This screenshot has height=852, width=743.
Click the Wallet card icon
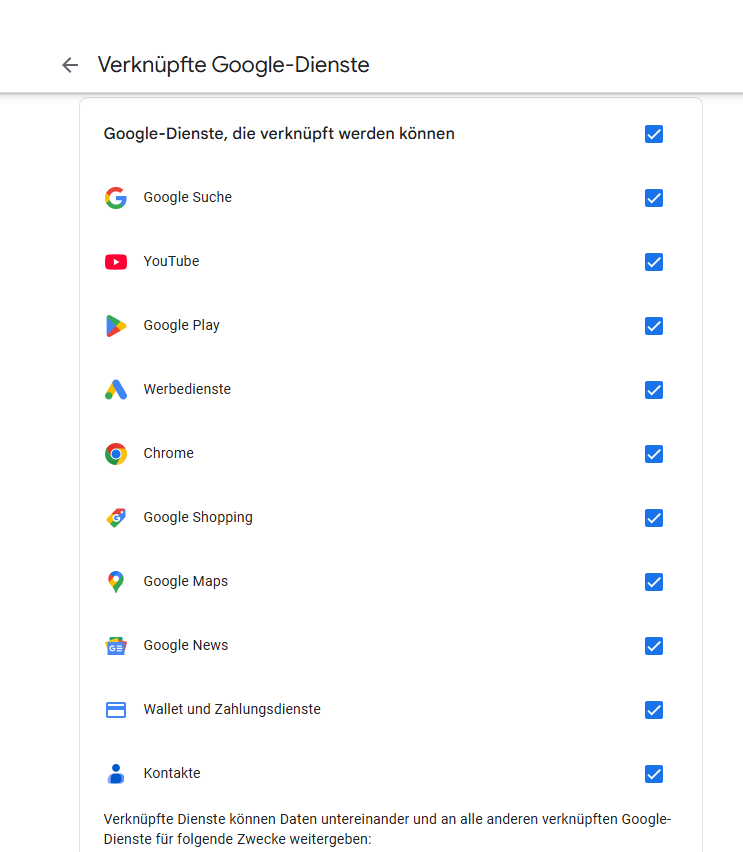point(116,710)
